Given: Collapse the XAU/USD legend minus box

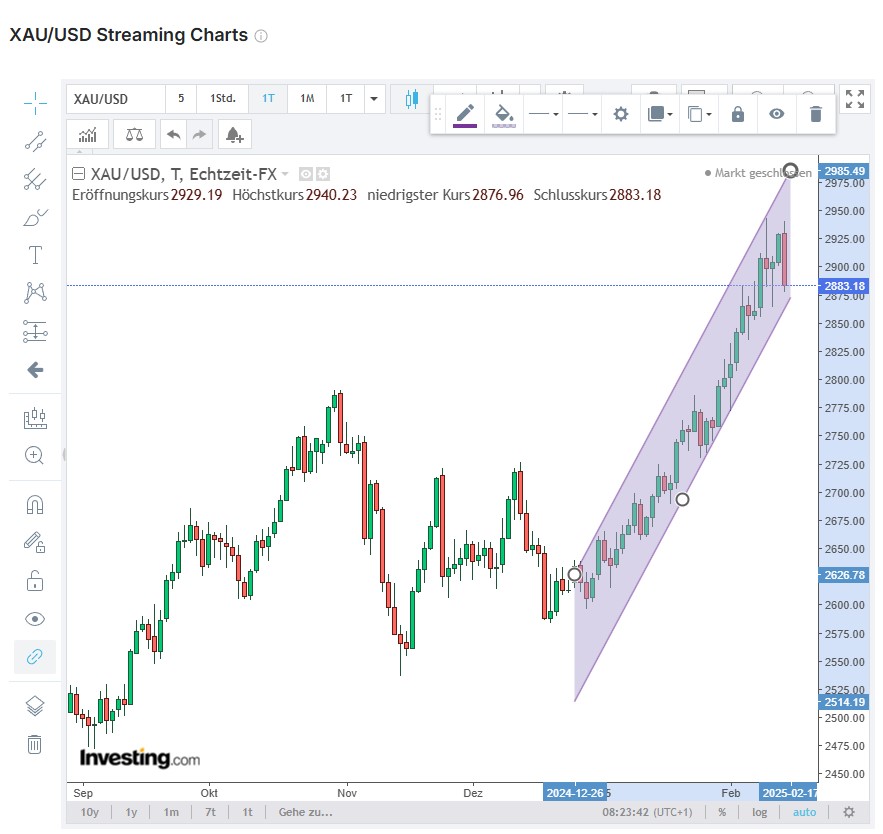Looking at the screenshot, I should [x=79, y=174].
